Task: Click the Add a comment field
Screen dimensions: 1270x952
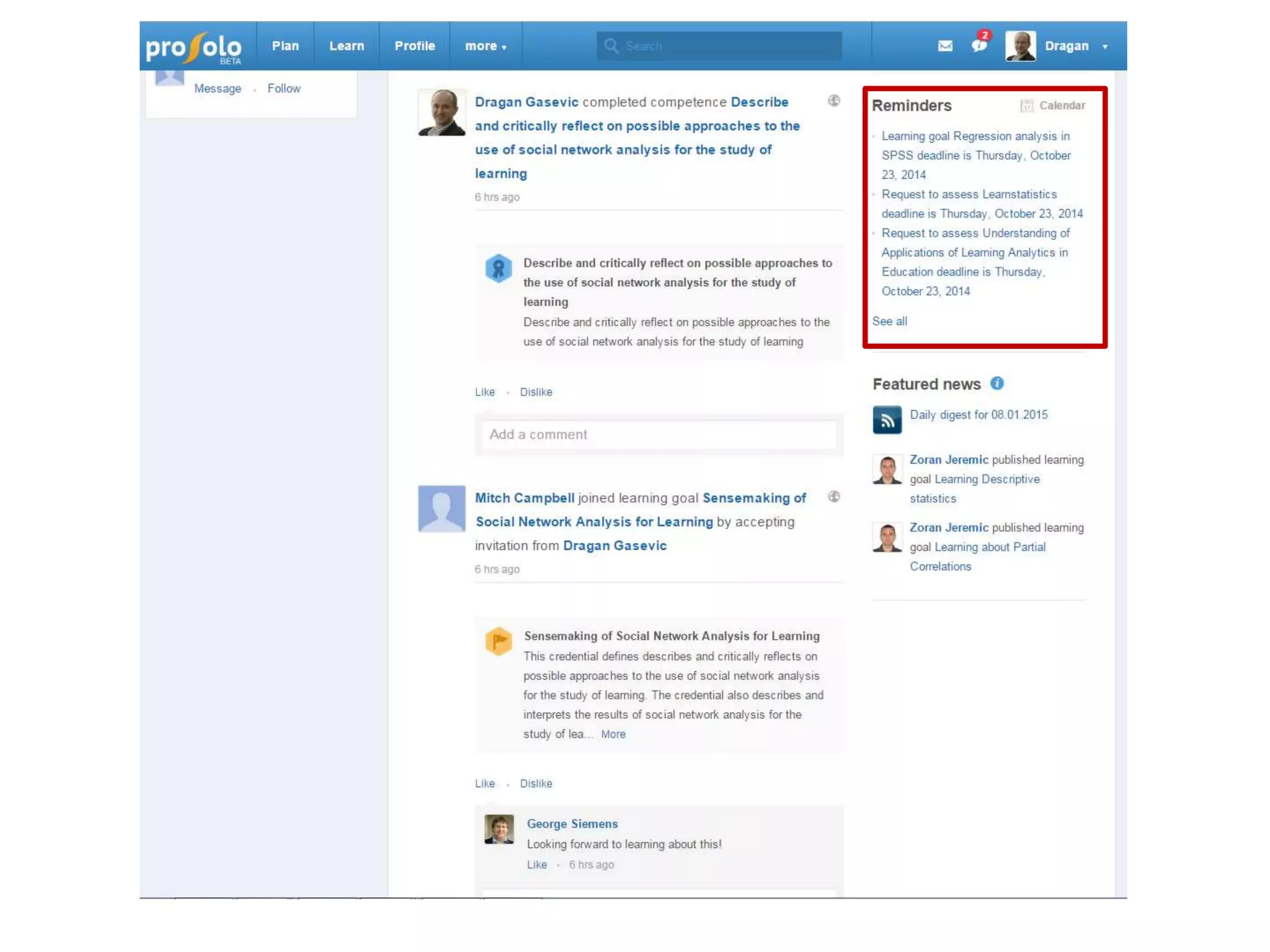Action: point(659,434)
